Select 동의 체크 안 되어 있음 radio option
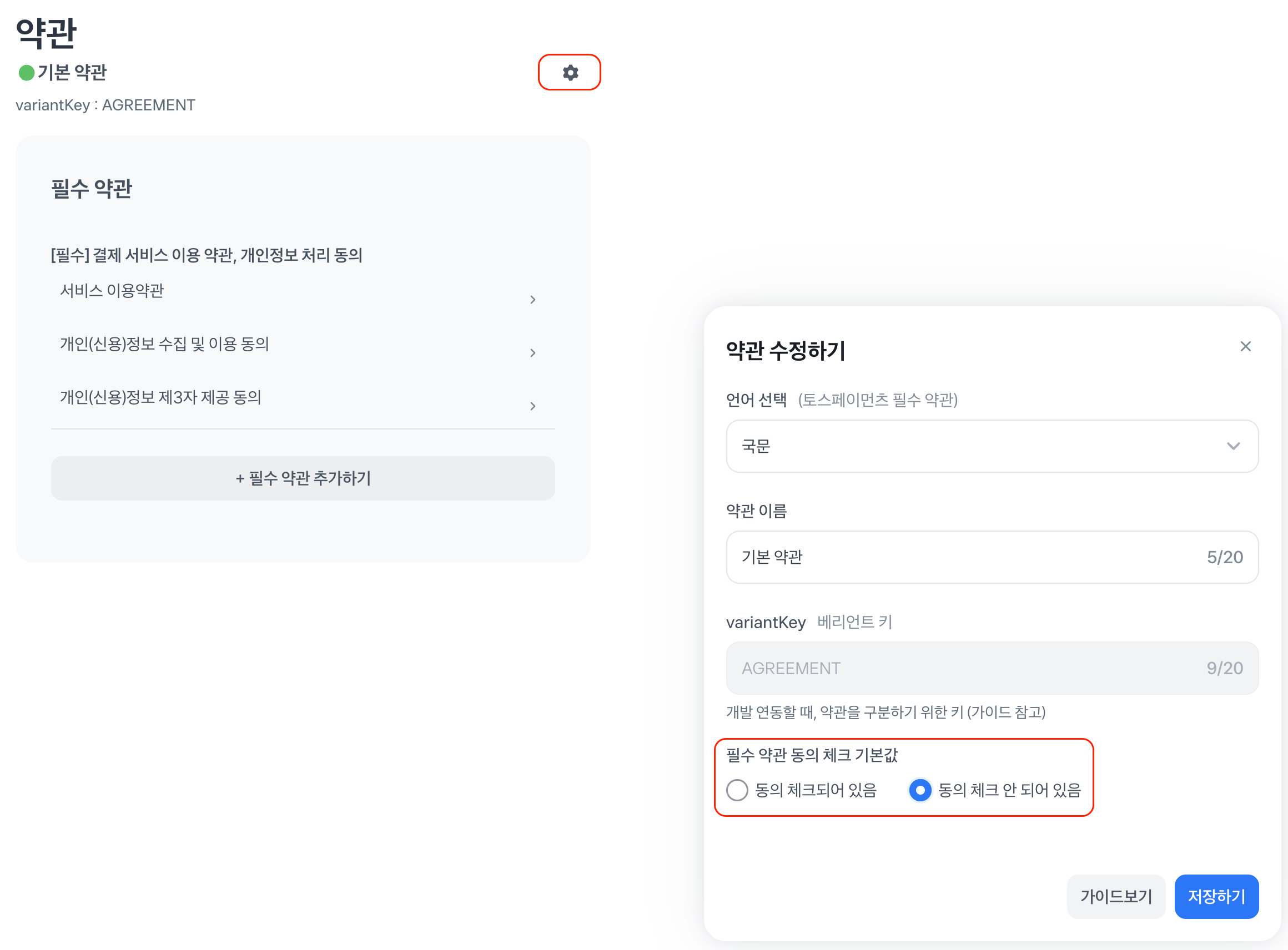This screenshot has height=950, width=1288. tap(920, 790)
